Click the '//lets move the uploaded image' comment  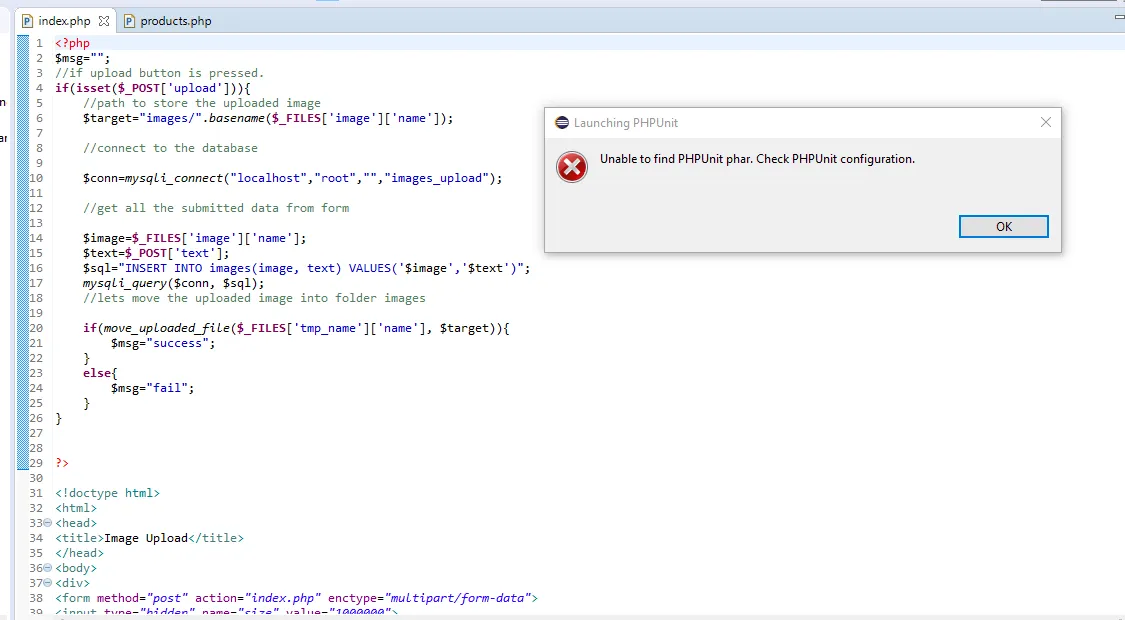[254, 298]
